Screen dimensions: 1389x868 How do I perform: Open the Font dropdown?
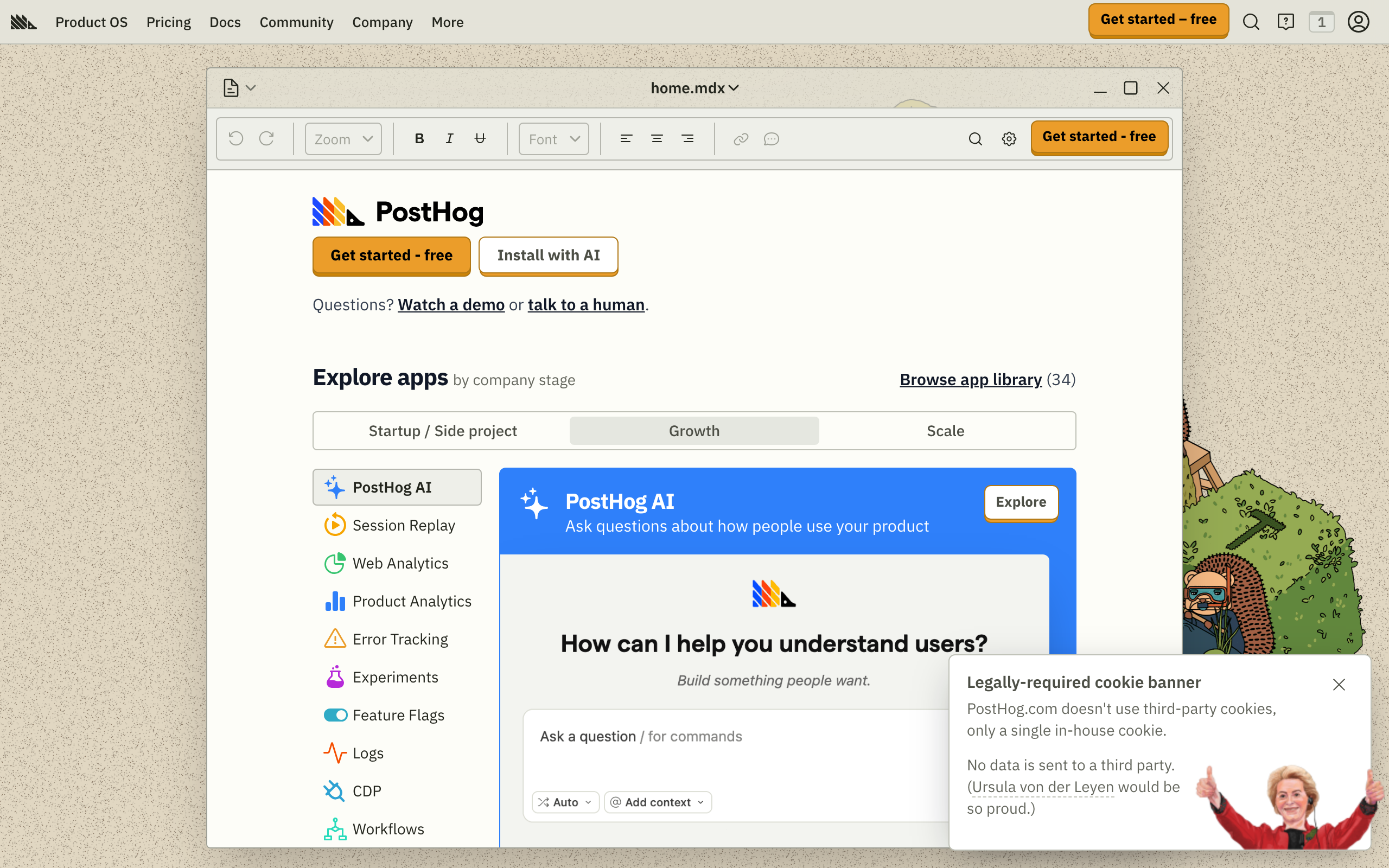click(x=553, y=139)
